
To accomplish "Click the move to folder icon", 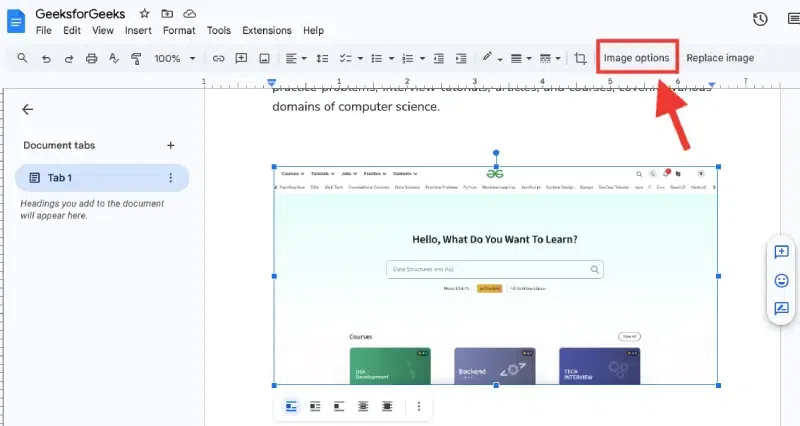I will coord(167,13).
